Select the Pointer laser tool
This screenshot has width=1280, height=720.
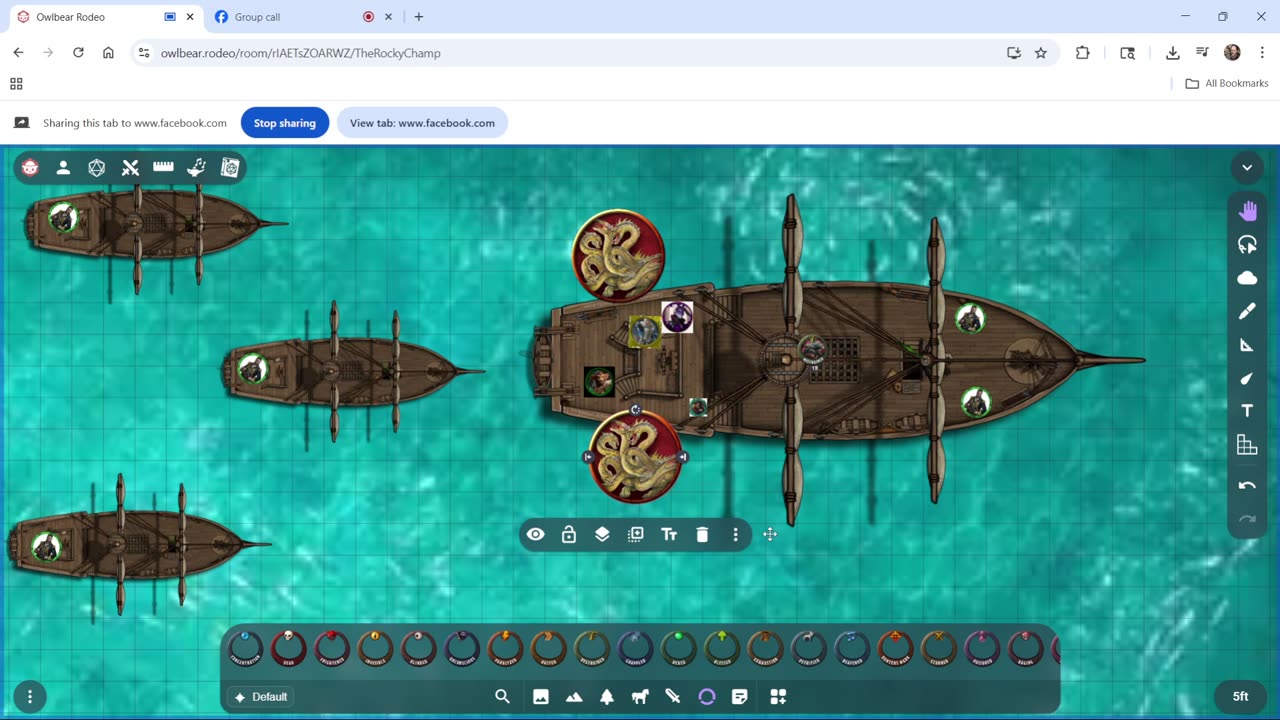(x=1247, y=378)
